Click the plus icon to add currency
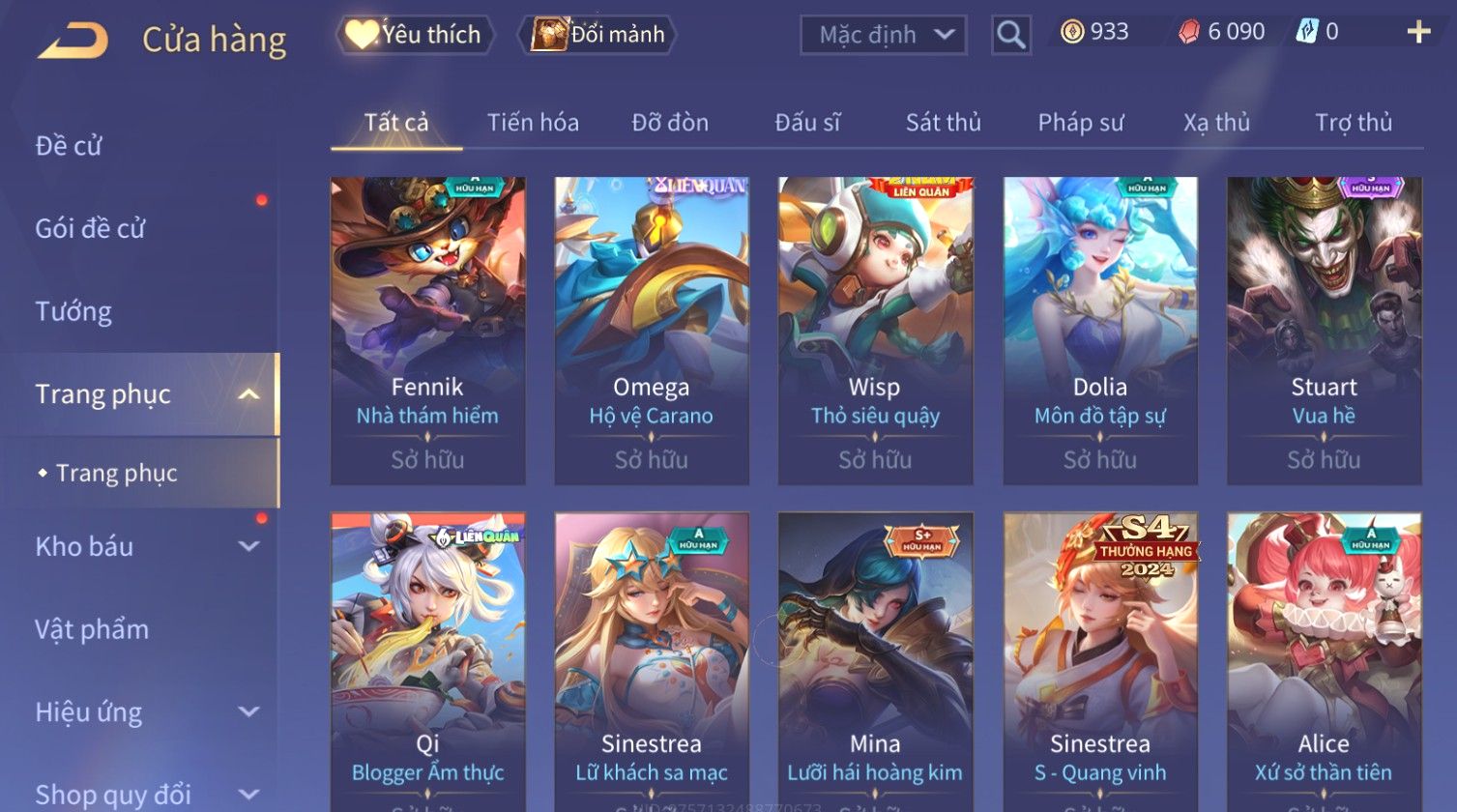The width and height of the screenshot is (1457, 812). pyautogui.click(x=1418, y=33)
